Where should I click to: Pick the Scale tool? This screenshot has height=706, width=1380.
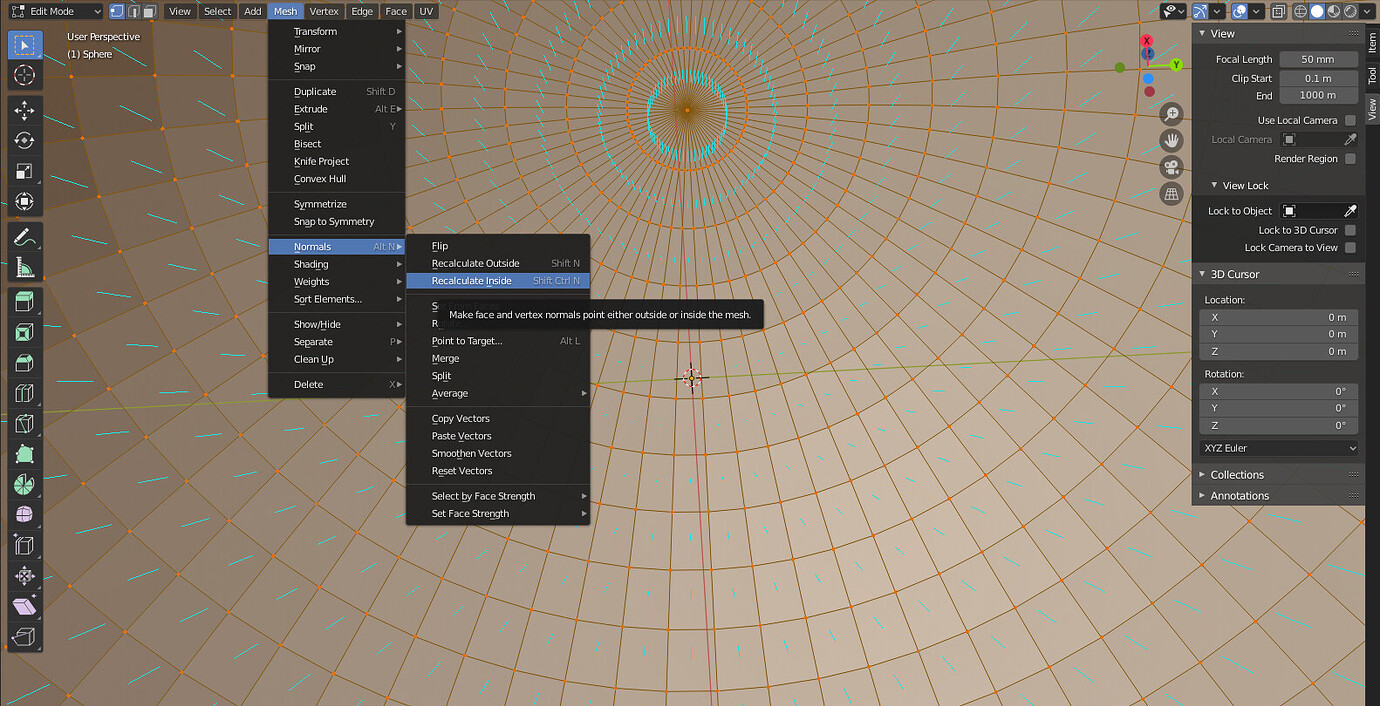coord(23,171)
